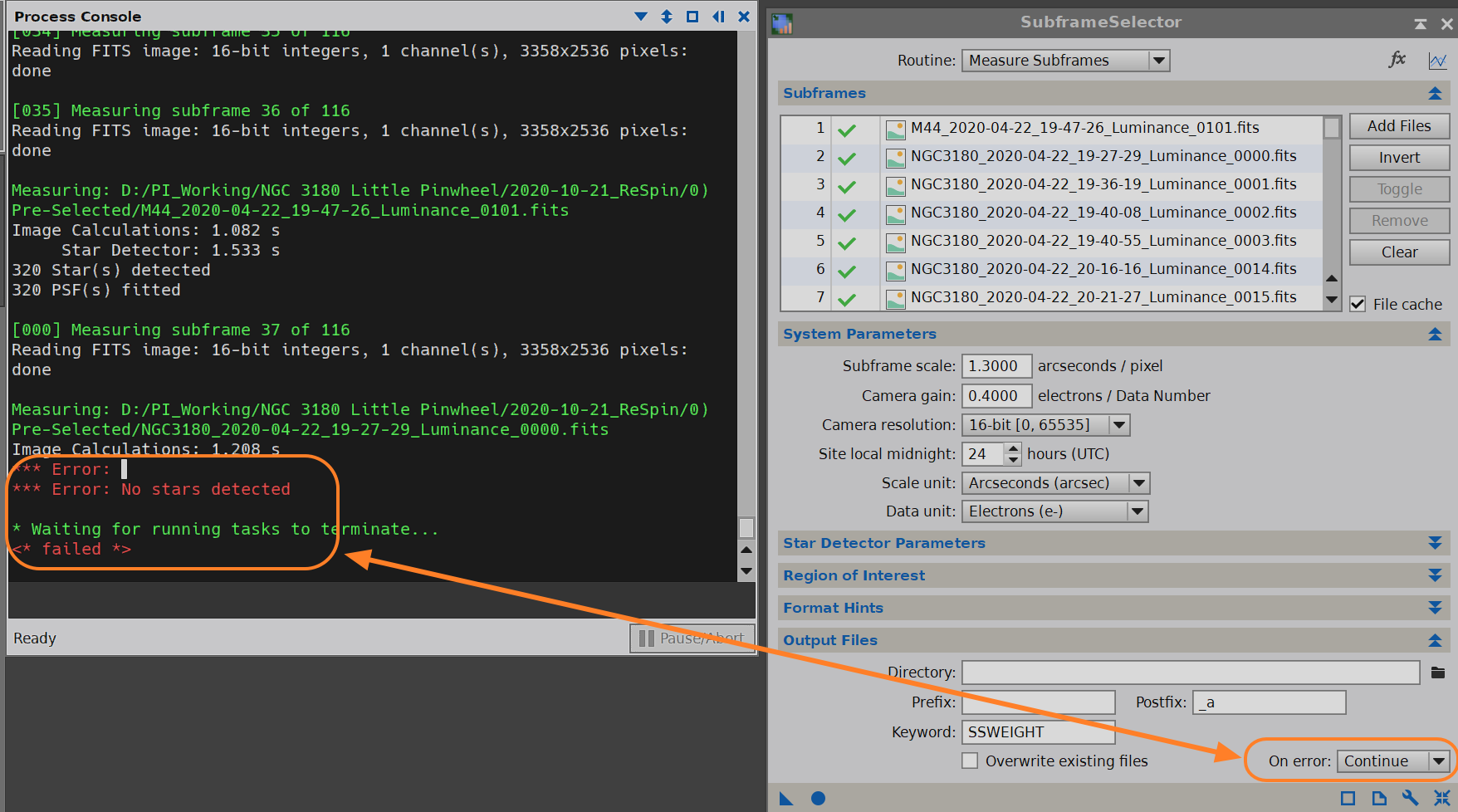1458x812 pixels.
Task: Click the file icon of NGC3180 Luminance_0001.fits
Action: point(895,186)
